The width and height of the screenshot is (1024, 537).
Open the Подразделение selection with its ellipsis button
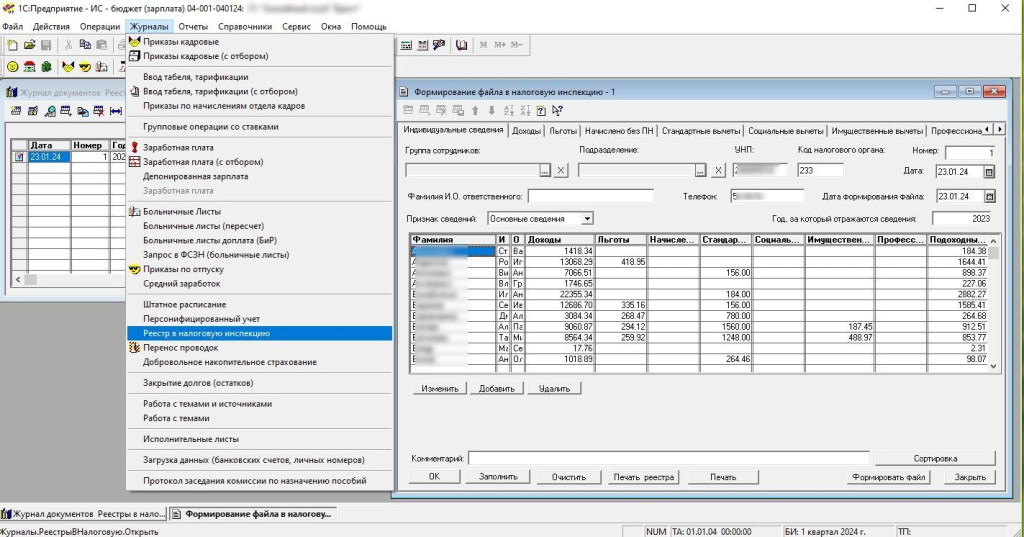point(699,171)
